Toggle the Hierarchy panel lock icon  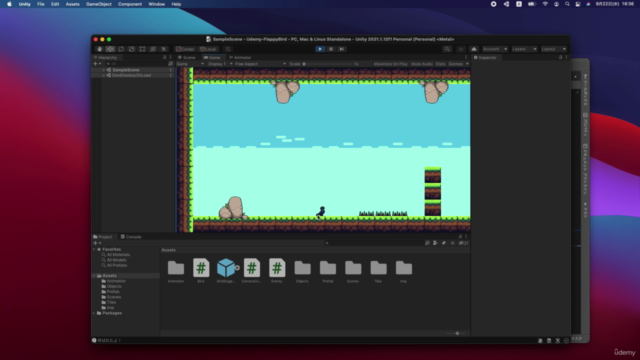(x=164, y=58)
